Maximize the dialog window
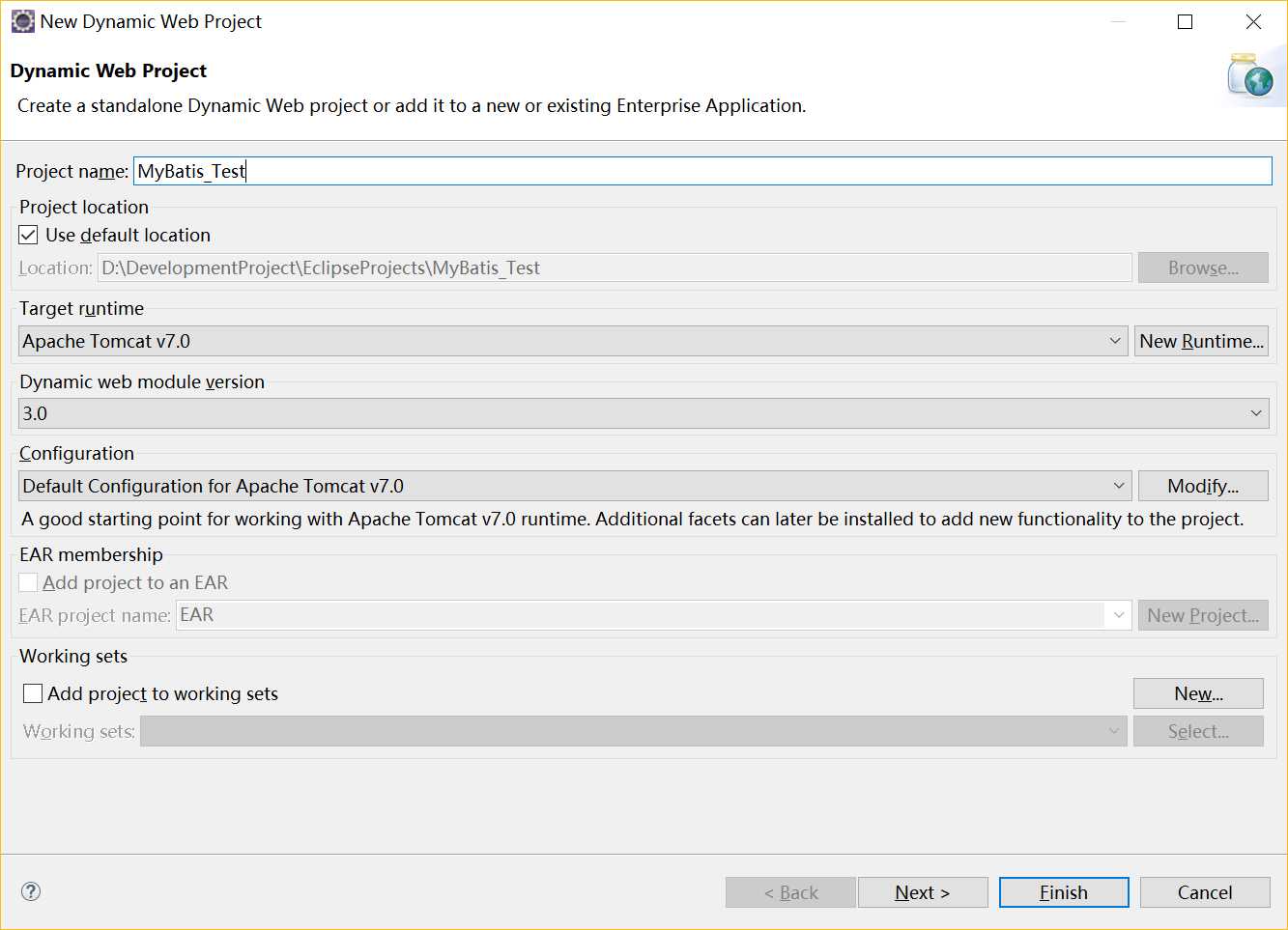Image resolution: width=1288 pixels, height=930 pixels. pyautogui.click(x=1186, y=21)
